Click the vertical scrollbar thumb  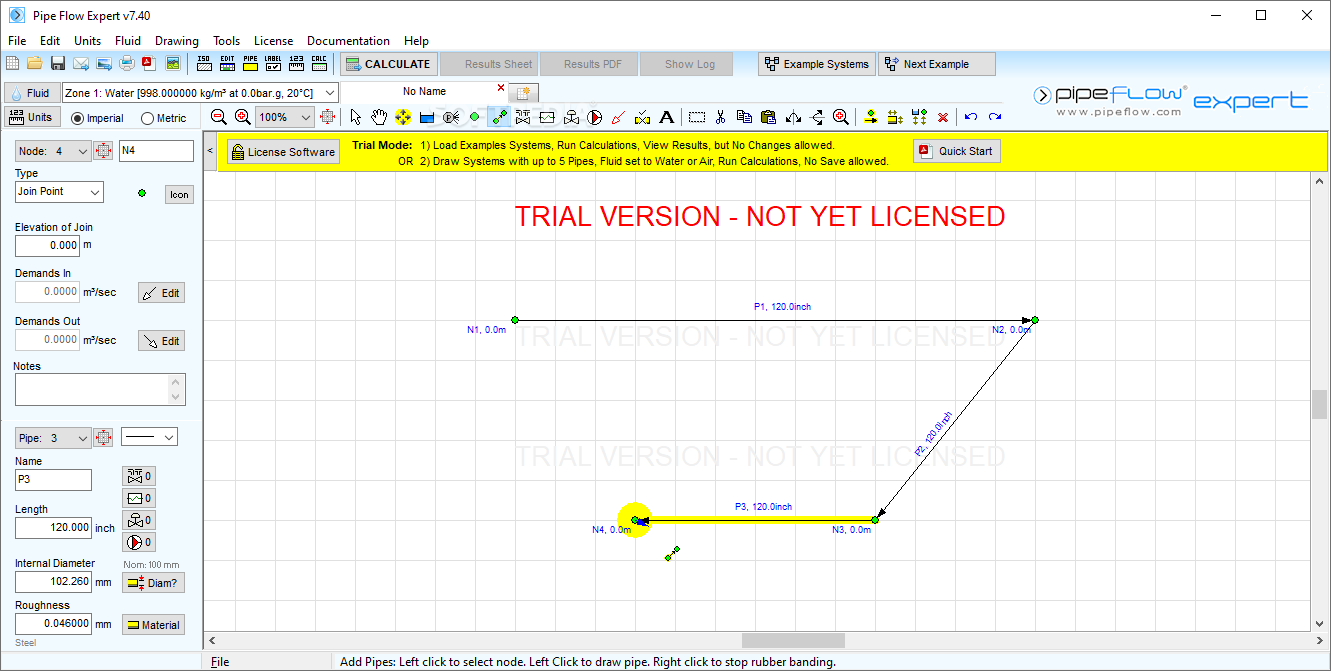[1320, 404]
